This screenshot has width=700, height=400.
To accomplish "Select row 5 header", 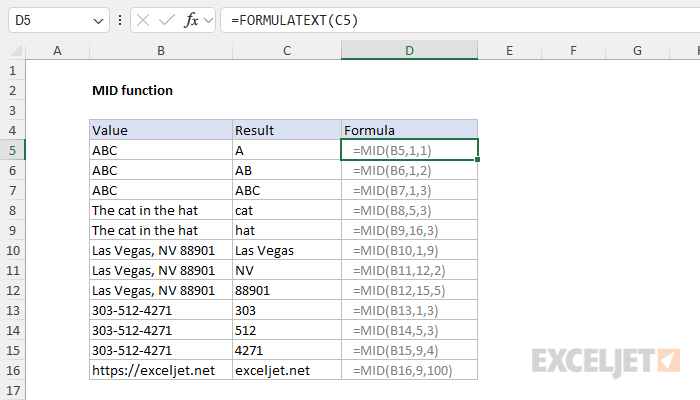I will [12, 150].
